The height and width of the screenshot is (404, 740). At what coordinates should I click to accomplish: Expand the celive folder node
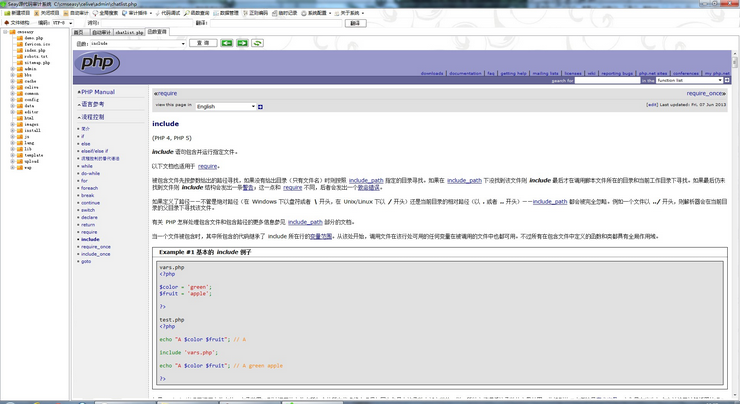click(x=12, y=87)
